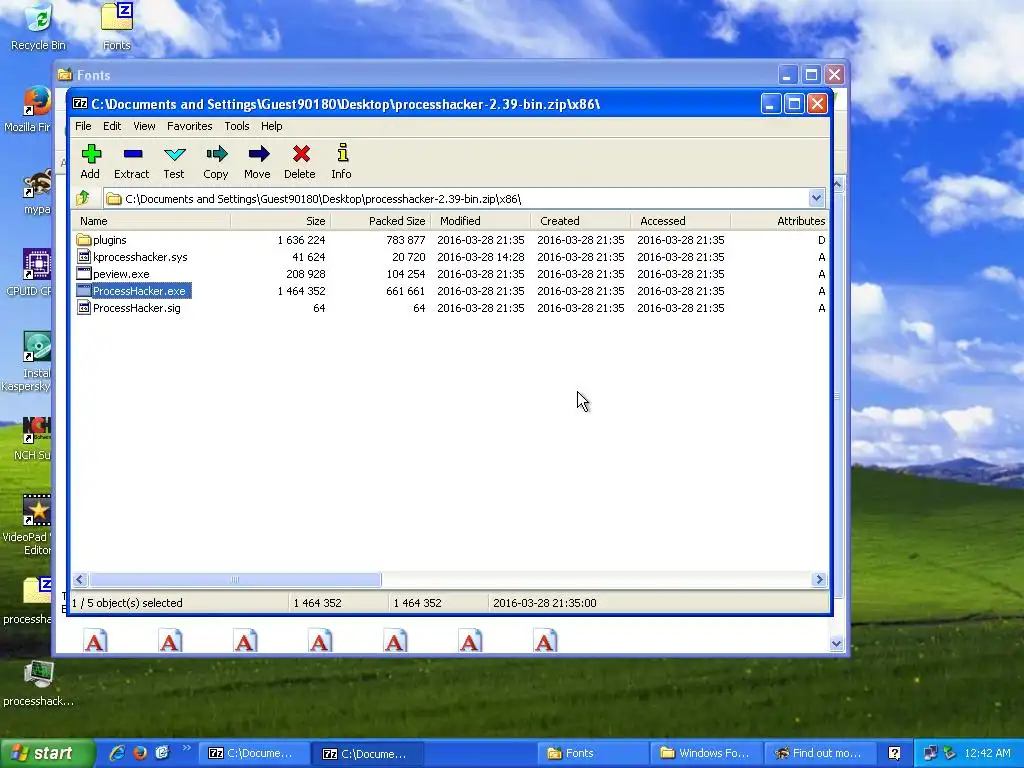
Task: Click packed size 20 720 cell
Action: tap(408, 257)
